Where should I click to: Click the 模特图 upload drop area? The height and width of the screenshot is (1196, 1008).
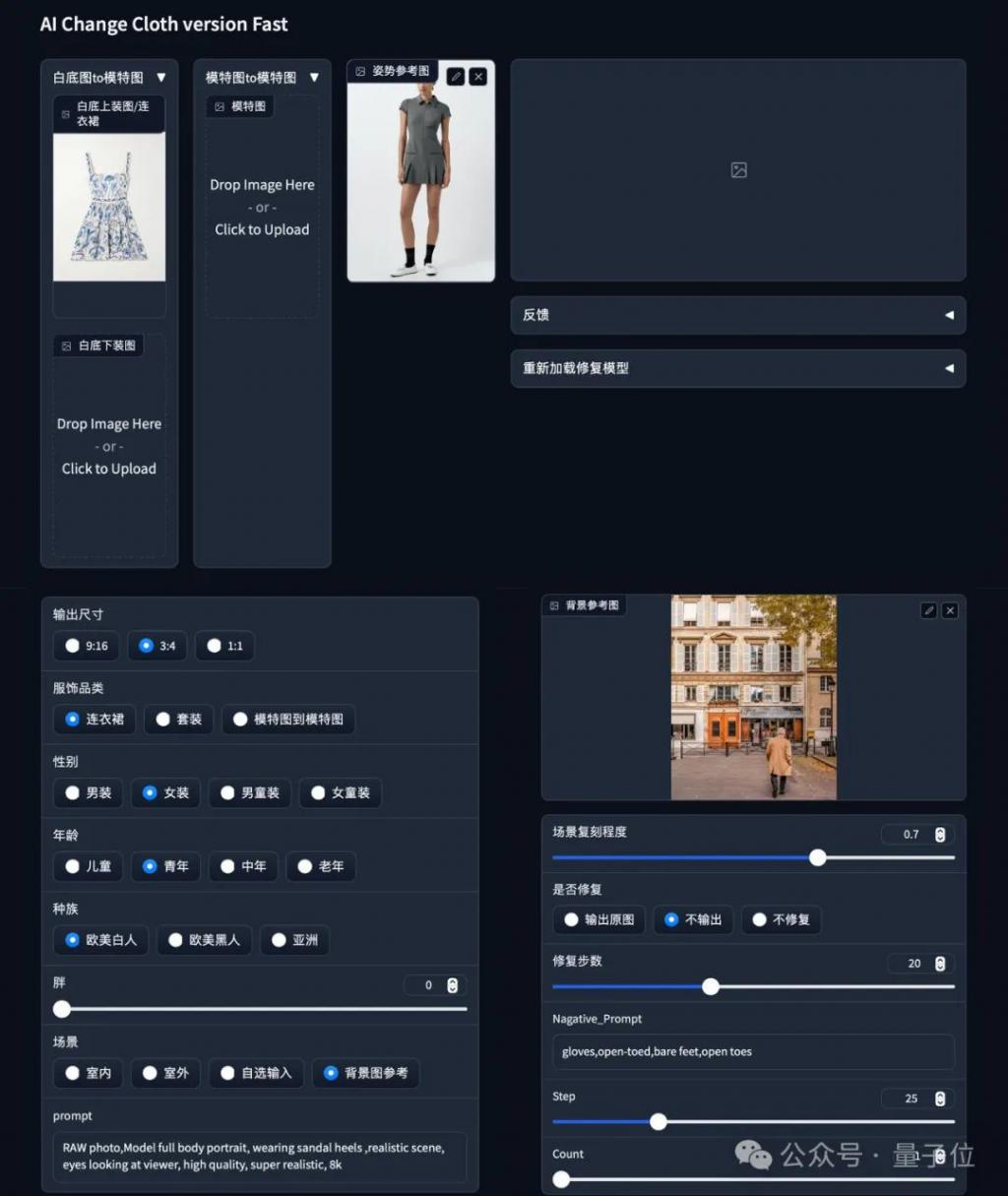coord(262,207)
